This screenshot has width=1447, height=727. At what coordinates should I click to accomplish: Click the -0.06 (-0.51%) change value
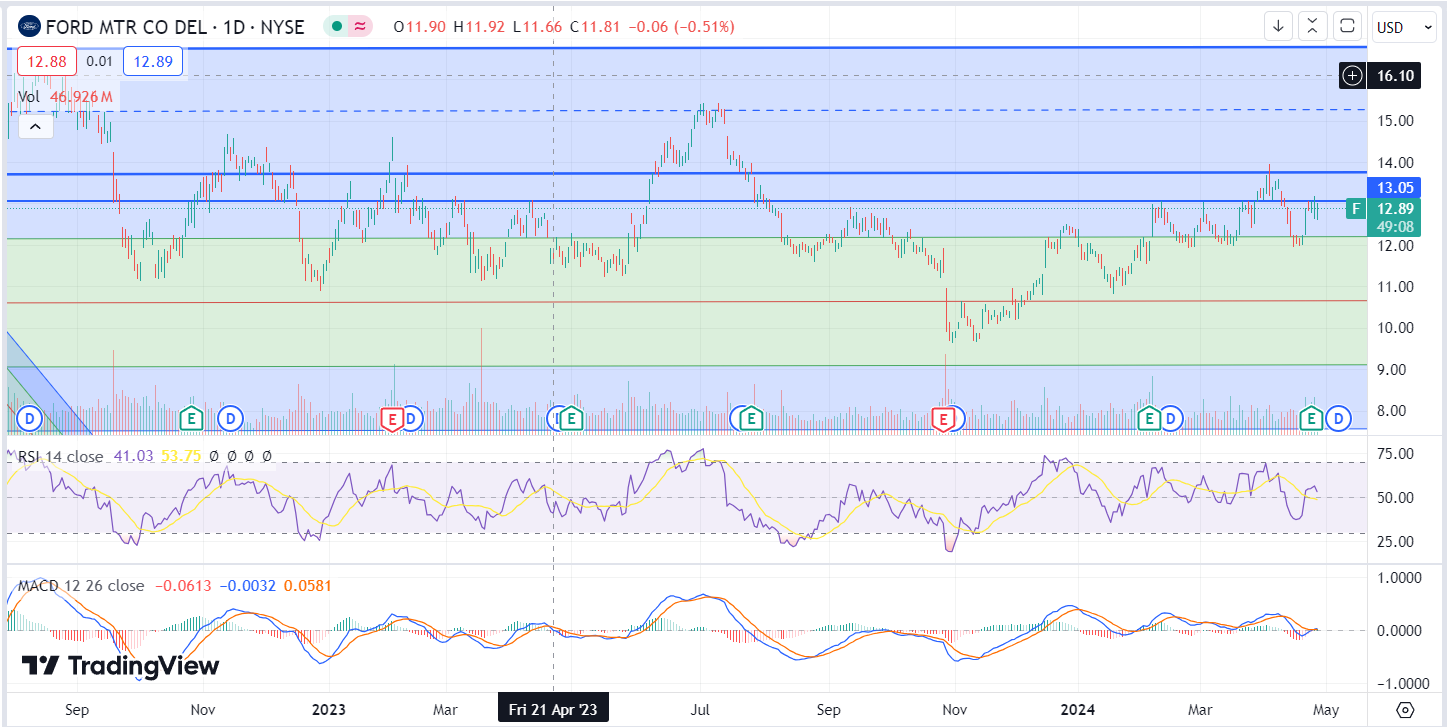tap(681, 27)
